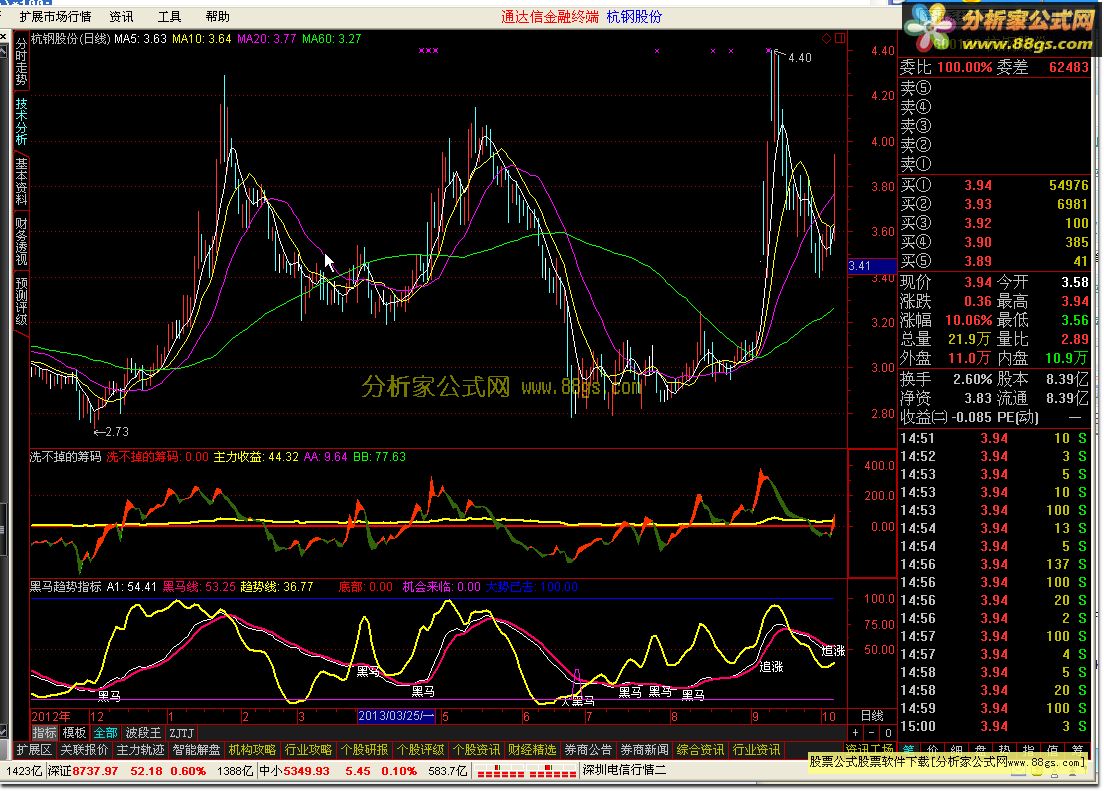Click the 2012年 label on the time axis
The height and width of the screenshot is (791, 1104).
[x=51, y=716]
